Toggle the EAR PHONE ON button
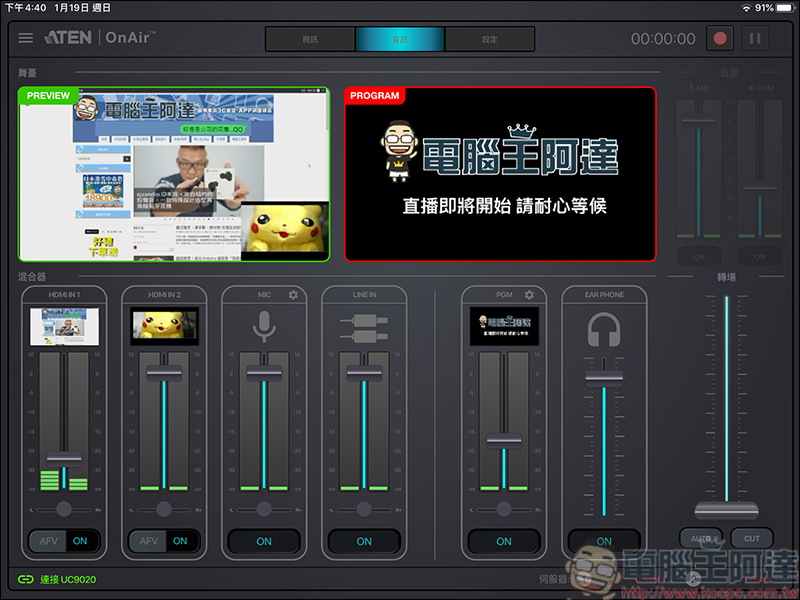The height and width of the screenshot is (600, 800). (x=604, y=541)
